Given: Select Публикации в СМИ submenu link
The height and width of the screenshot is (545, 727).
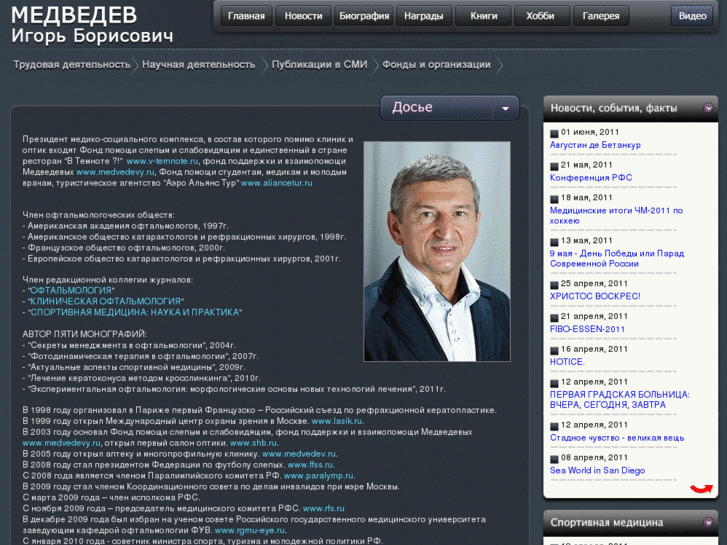Looking at the screenshot, I should click(319, 64).
